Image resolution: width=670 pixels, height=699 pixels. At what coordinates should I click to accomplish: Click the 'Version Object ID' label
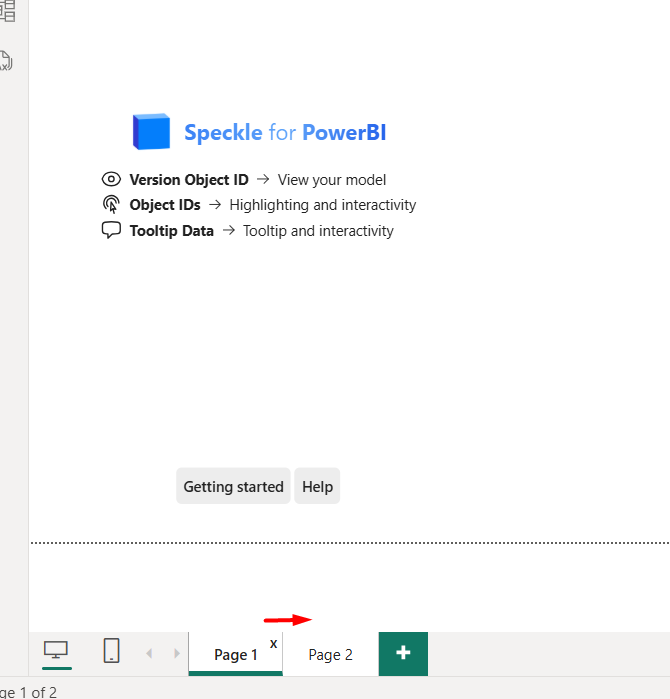pyautogui.click(x=189, y=180)
